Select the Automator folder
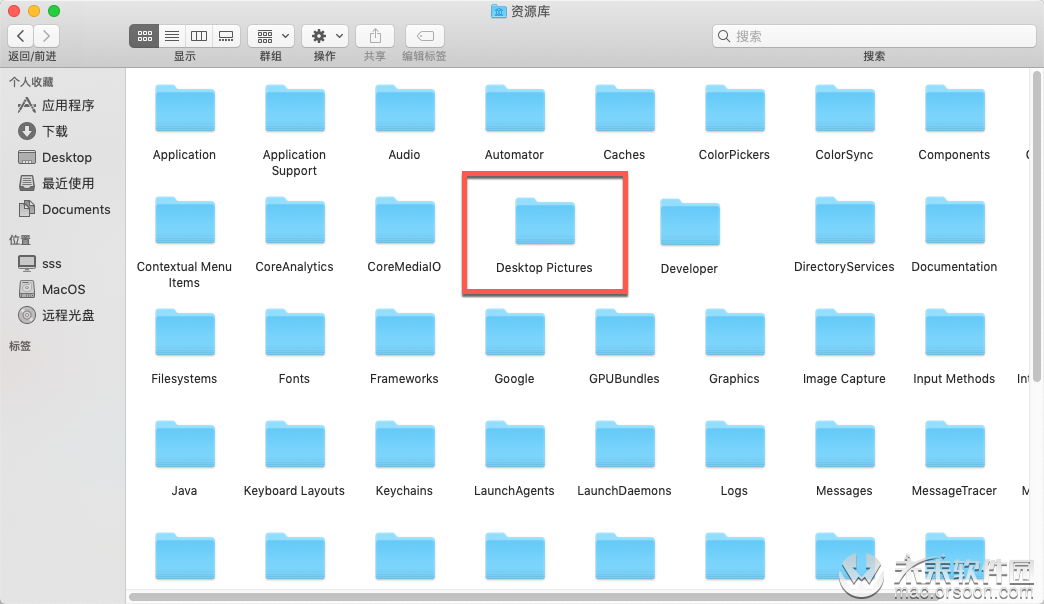Viewport: 1044px width, 604px height. [515, 108]
